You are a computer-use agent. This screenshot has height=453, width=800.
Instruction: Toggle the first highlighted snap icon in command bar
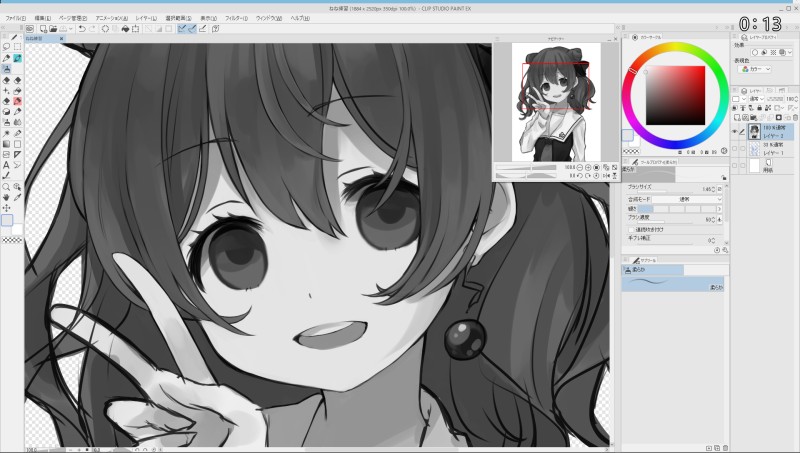point(182,29)
